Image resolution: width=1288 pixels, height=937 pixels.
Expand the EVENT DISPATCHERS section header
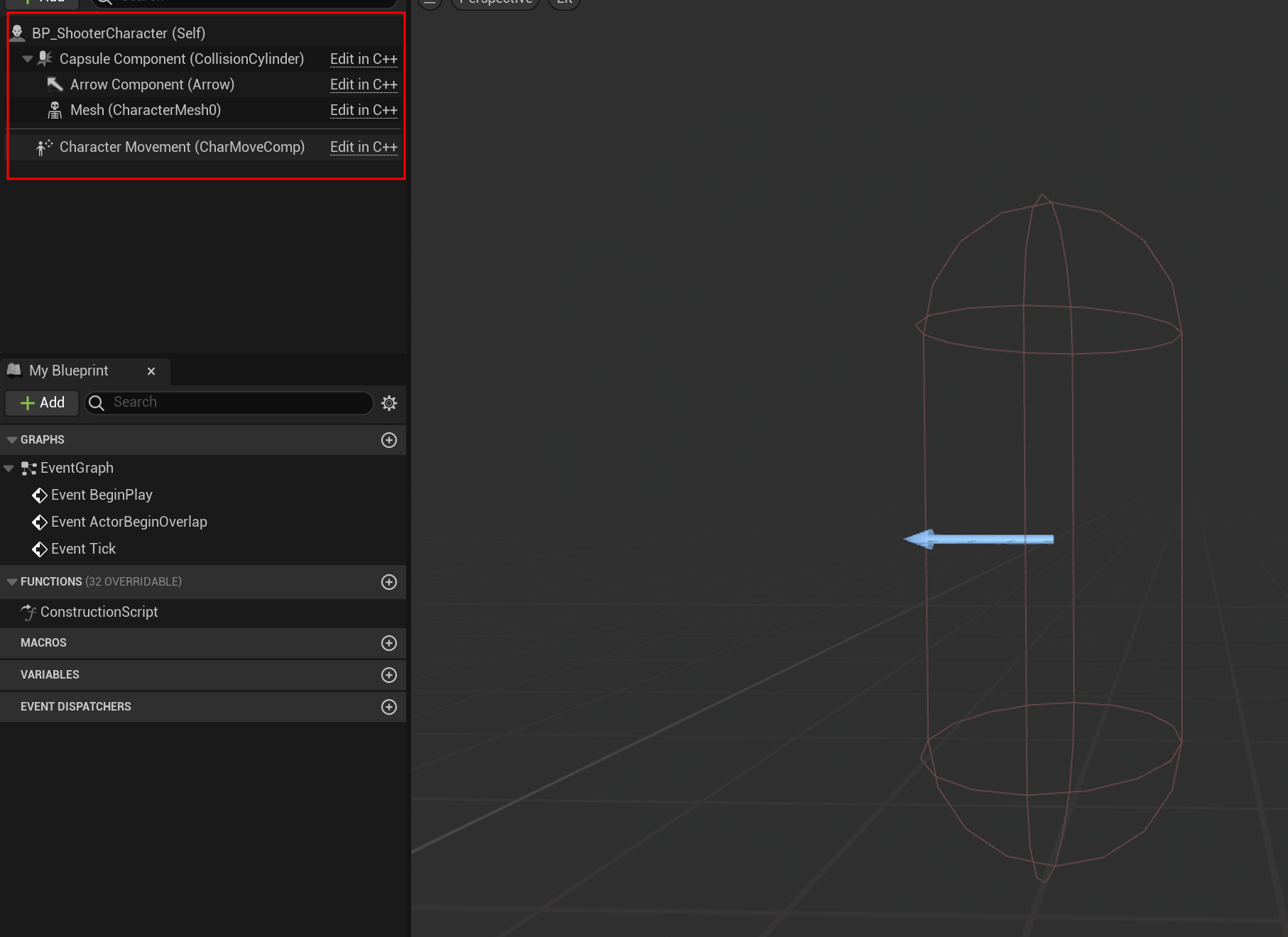203,707
